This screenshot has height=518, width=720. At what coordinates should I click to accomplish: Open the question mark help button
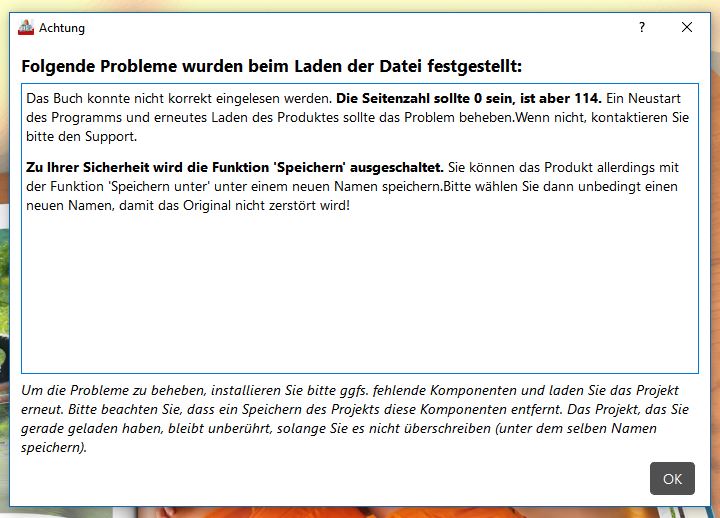pyautogui.click(x=641, y=28)
